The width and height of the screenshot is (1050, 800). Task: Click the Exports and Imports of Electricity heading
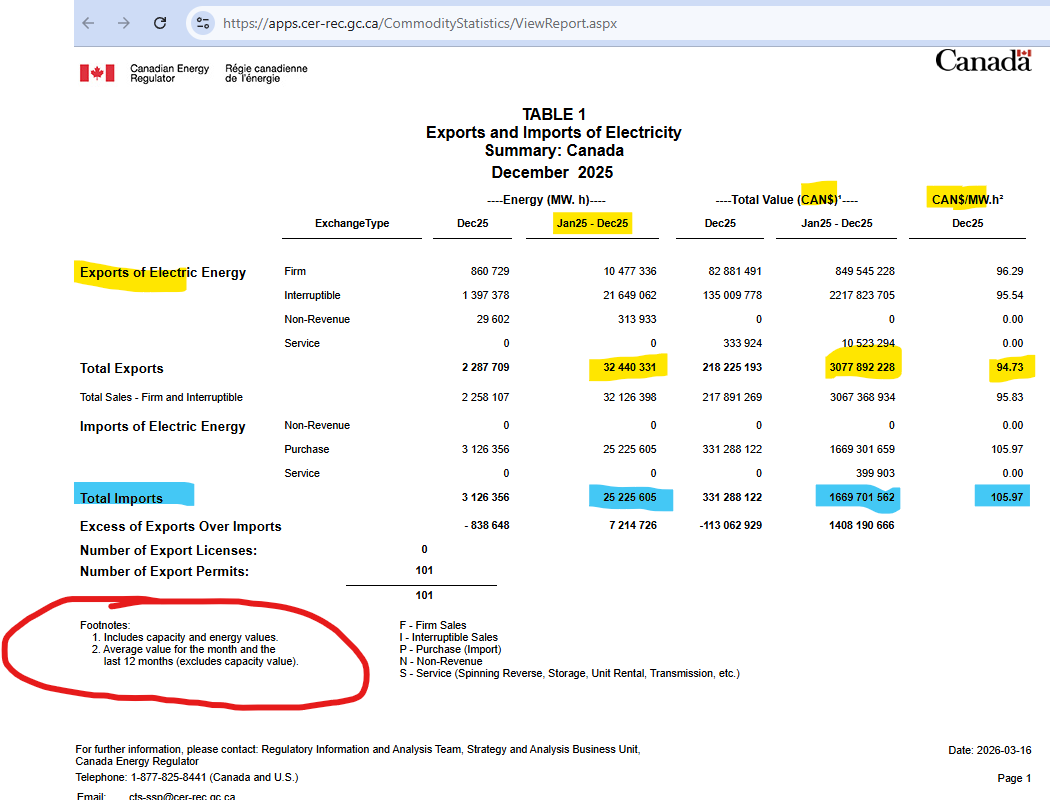(553, 133)
